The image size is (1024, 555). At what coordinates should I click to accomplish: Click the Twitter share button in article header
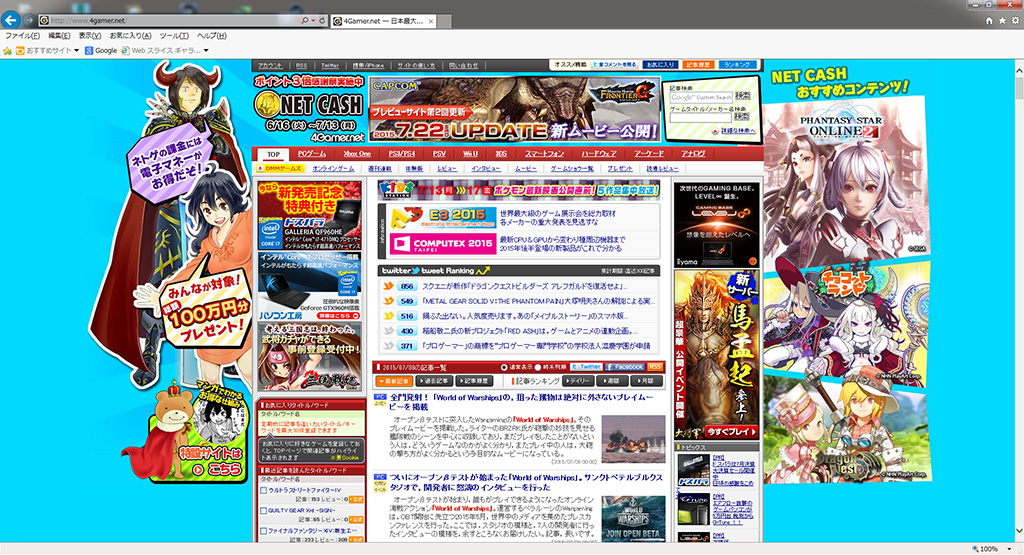(586, 367)
